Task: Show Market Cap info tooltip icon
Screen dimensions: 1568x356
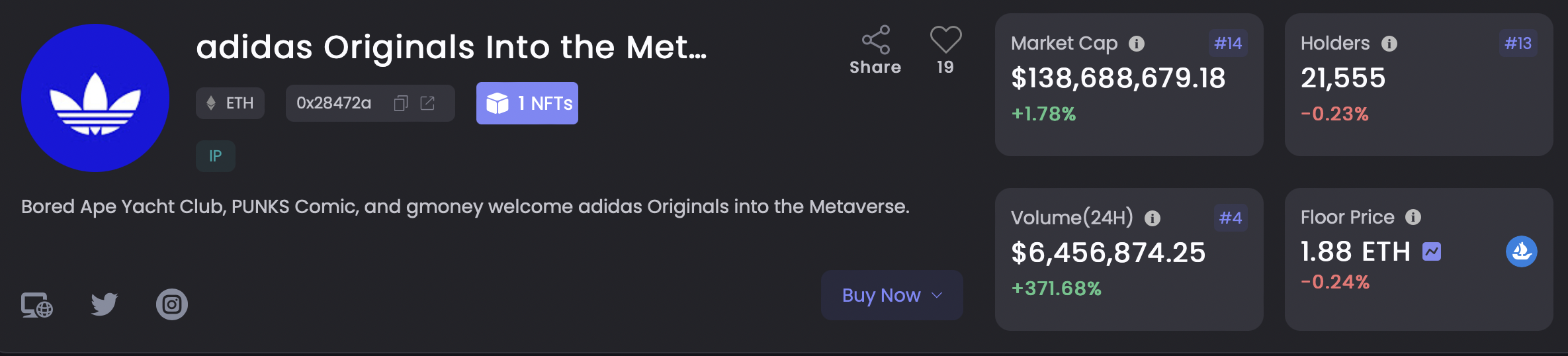Action: tap(1137, 44)
